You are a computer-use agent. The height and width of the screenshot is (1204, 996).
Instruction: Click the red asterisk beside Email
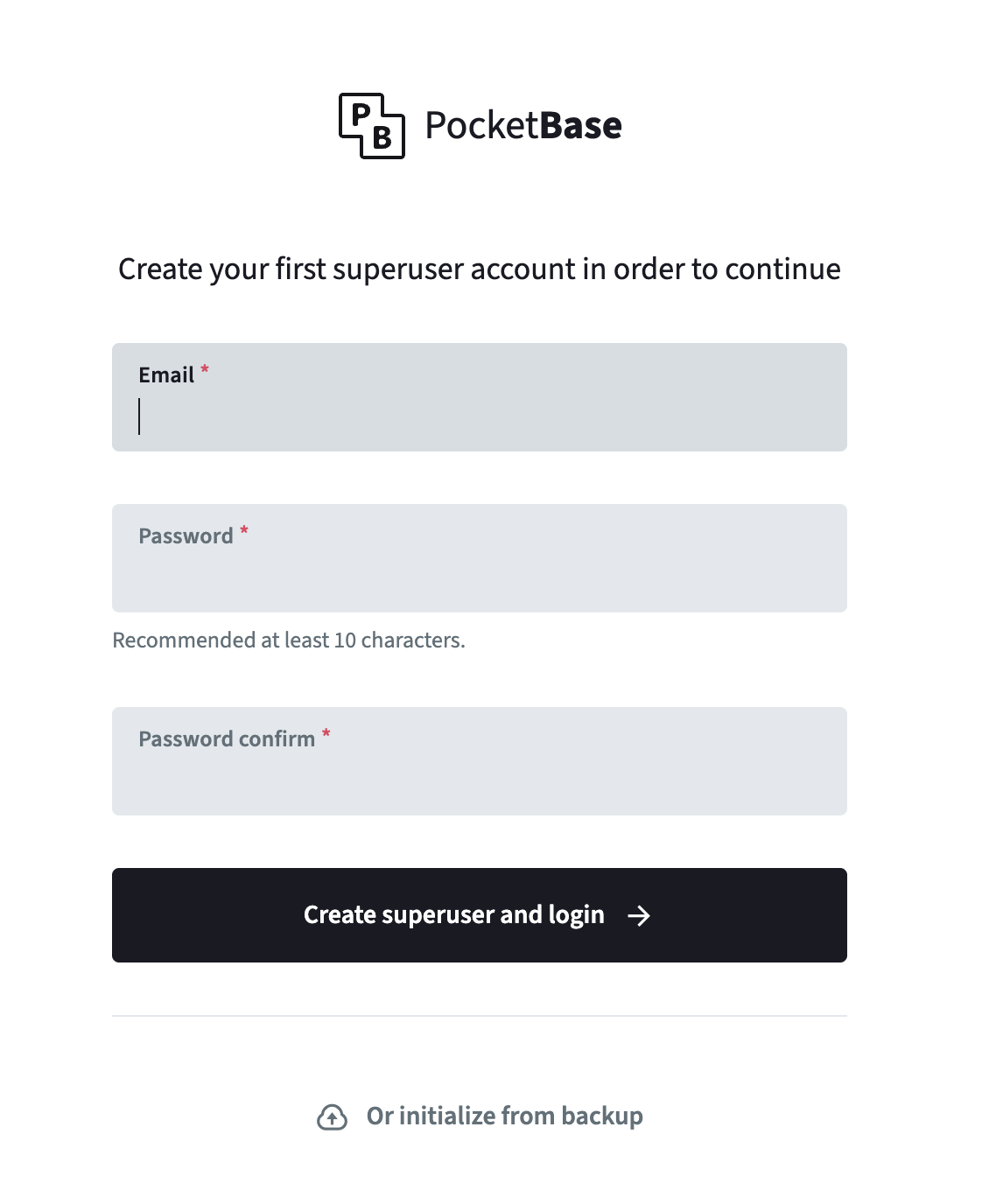click(x=205, y=370)
